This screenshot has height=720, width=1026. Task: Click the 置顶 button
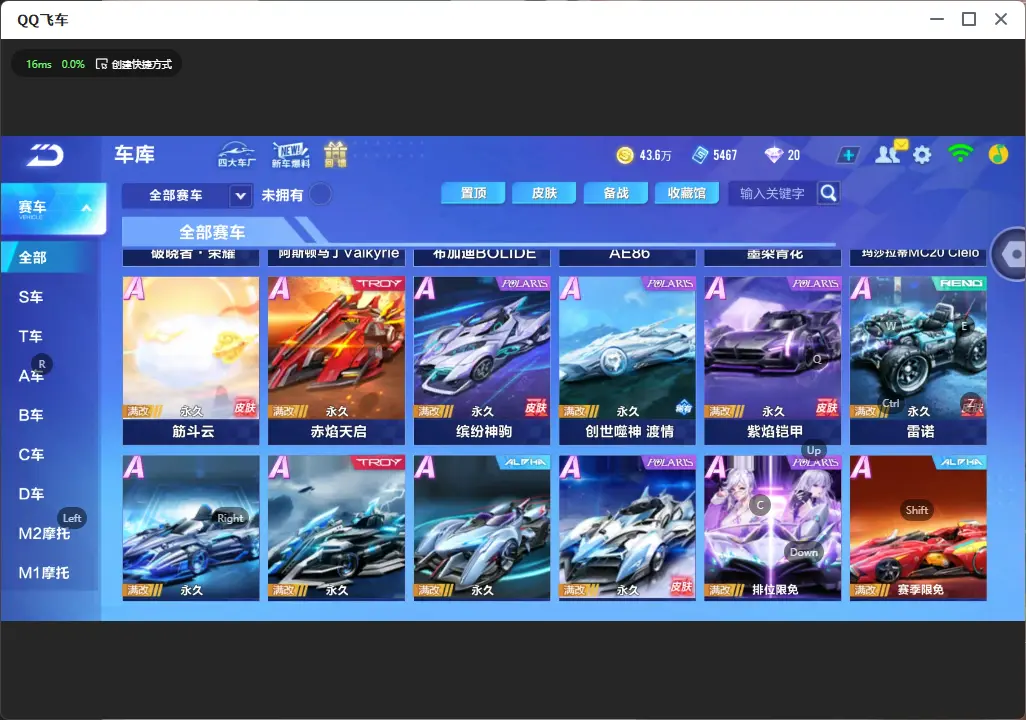(x=473, y=193)
